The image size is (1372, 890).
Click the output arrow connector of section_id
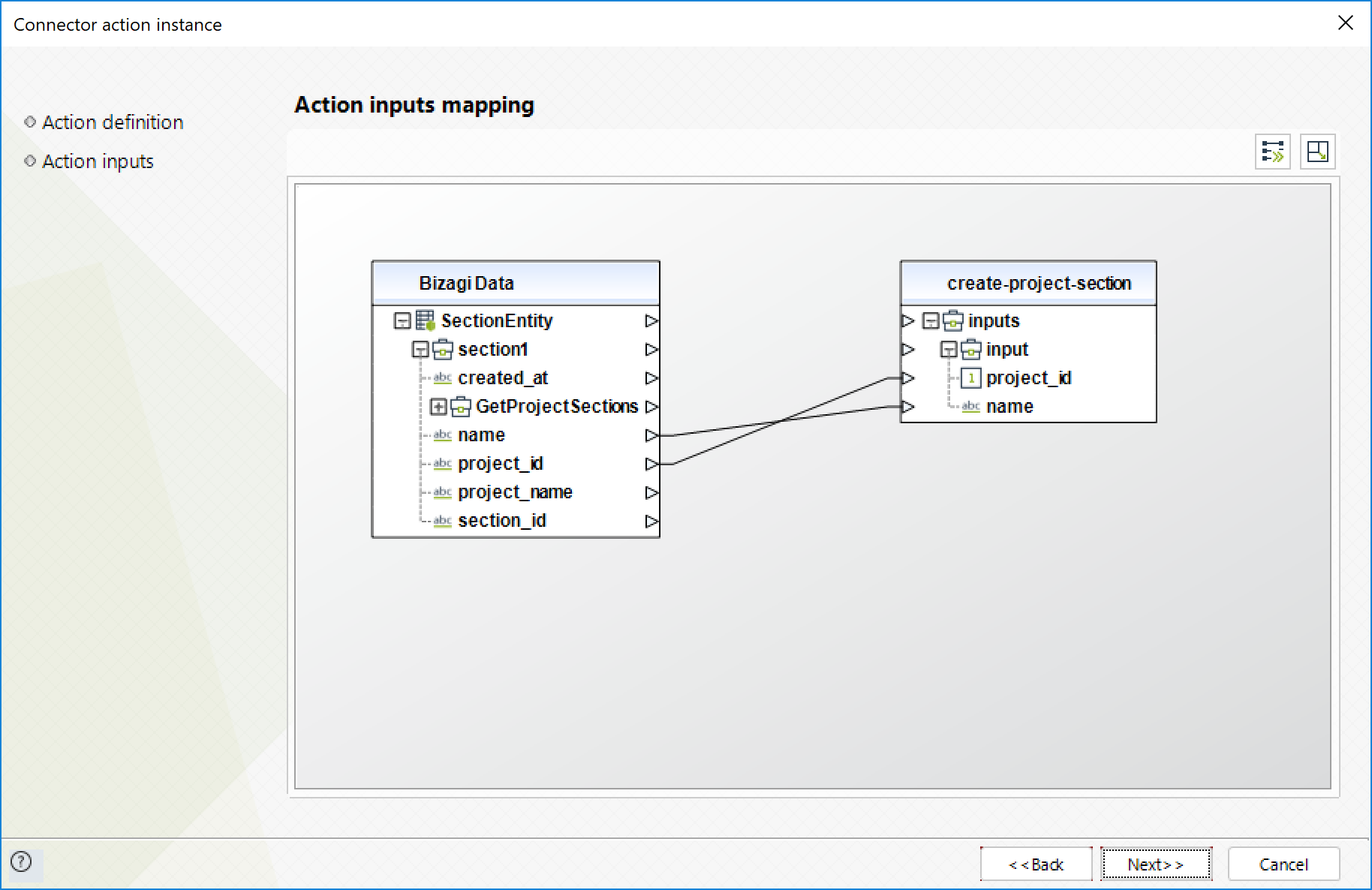651,521
